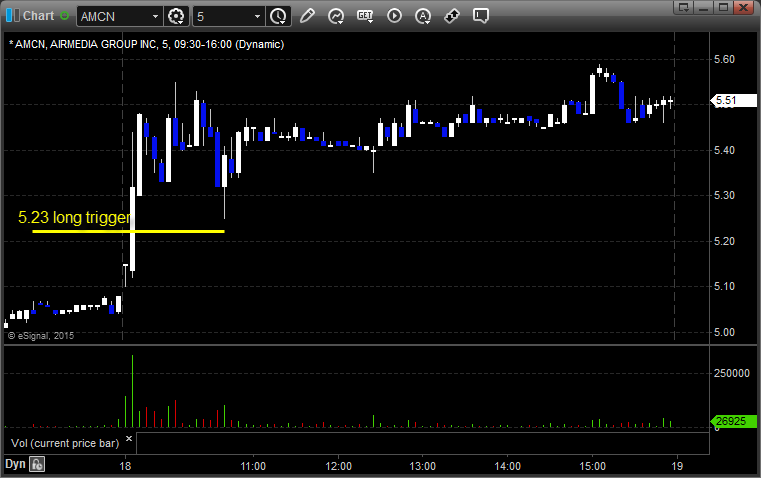Minimize the chart window
The width and height of the screenshot is (761, 478).
coord(703,7)
